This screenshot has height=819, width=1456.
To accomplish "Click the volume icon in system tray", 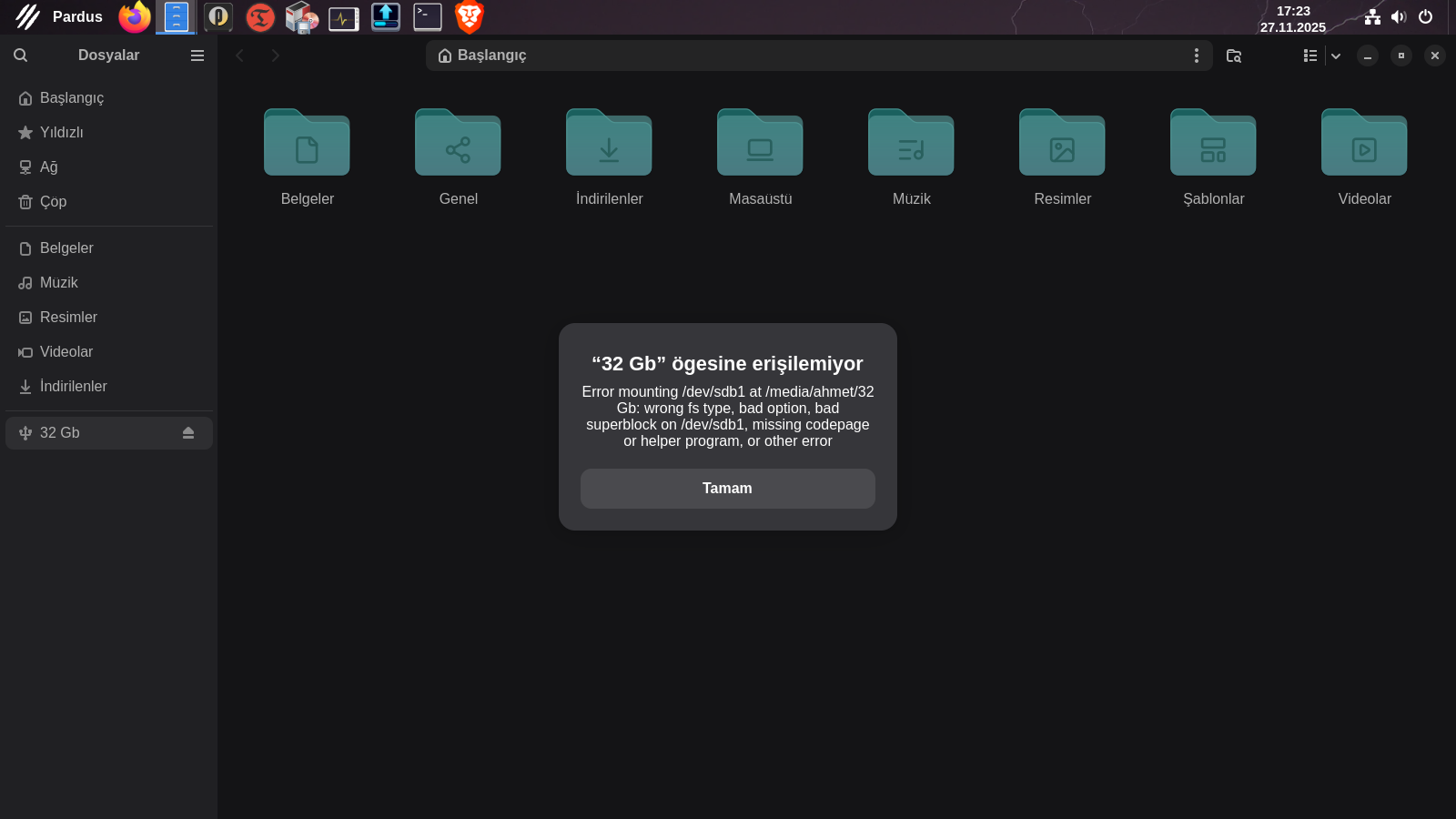I will tap(1399, 17).
